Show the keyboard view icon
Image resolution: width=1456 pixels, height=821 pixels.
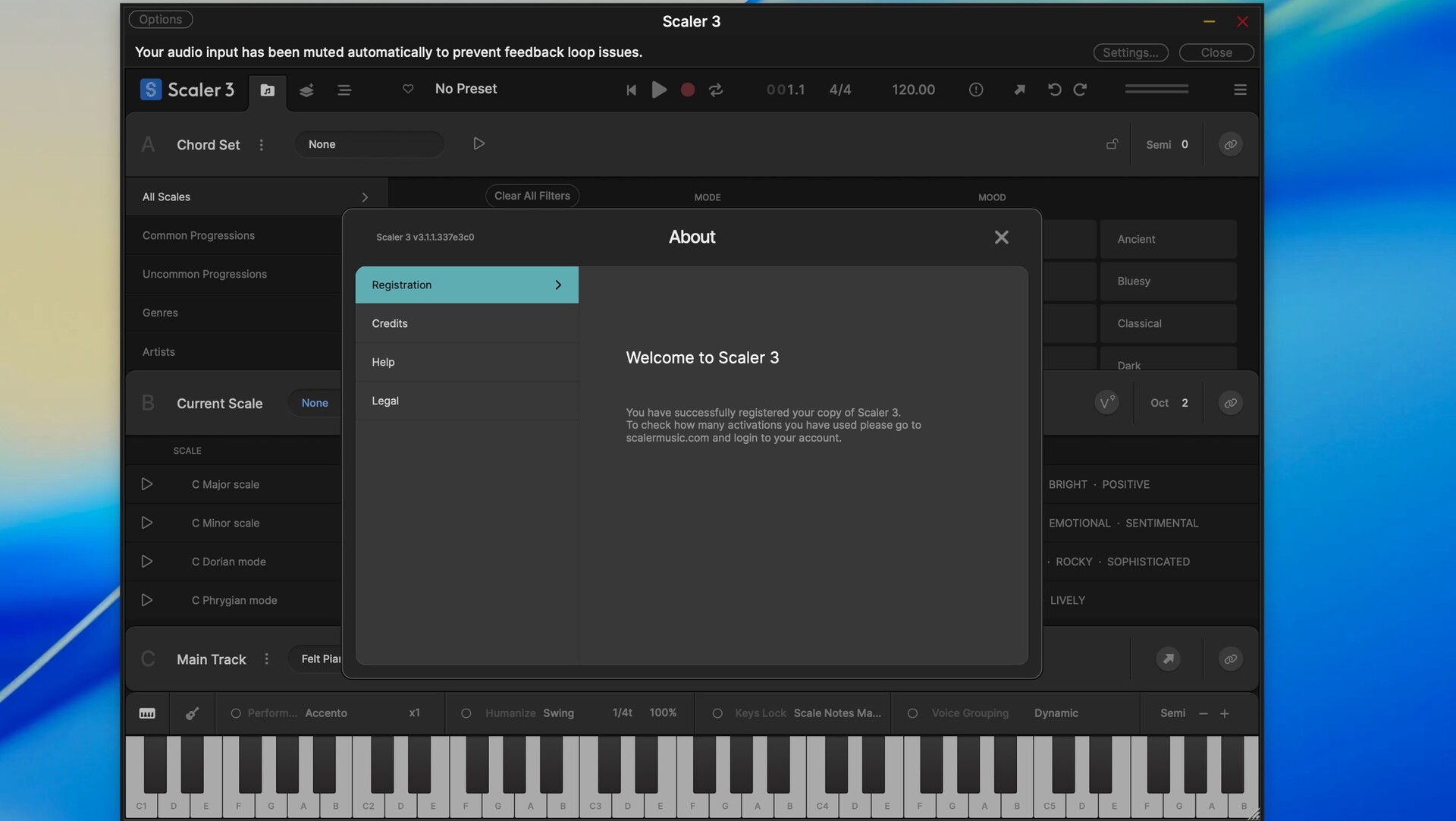point(147,713)
